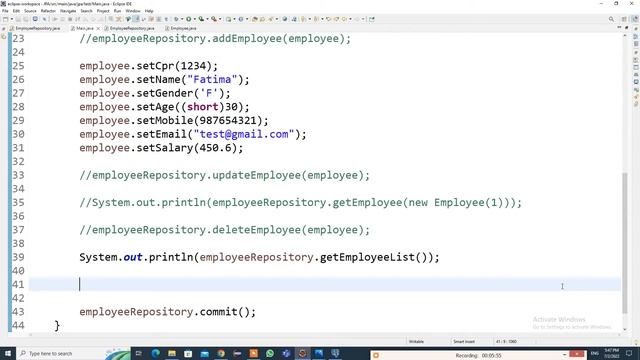The width and height of the screenshot is (640, 360).
Task: Expand the Coverage dropdown arrow
Action: point(207,19)
